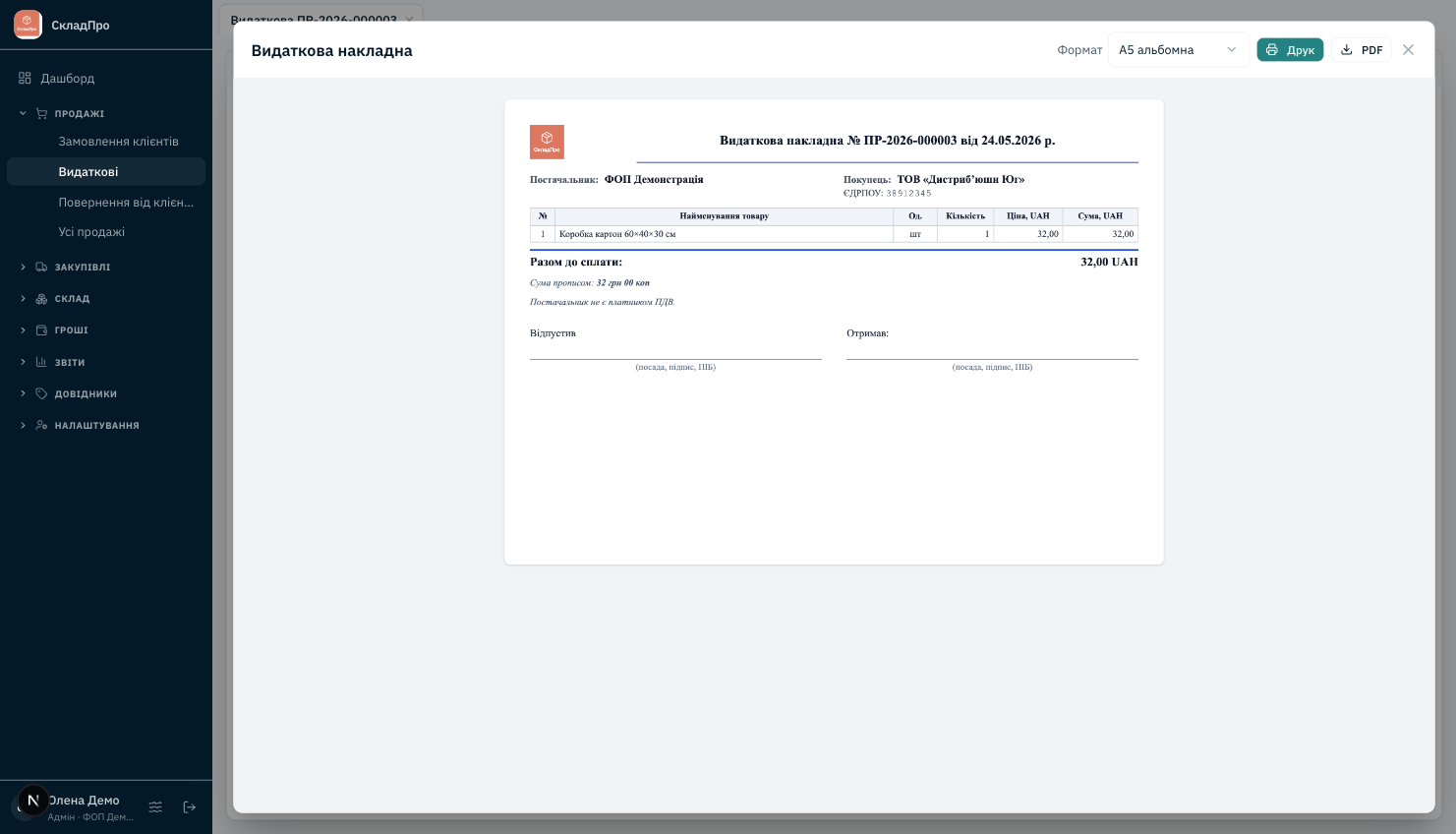Click the Друк print button
1456x834 pixels.
(x=1290, y=50)
